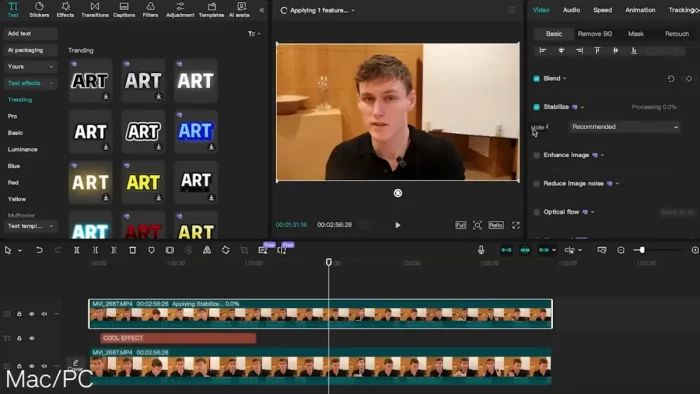This screenshot has width=700, height=394.
Task: Enable the Optical flow checkbox
Action: [x=537, y=212]
